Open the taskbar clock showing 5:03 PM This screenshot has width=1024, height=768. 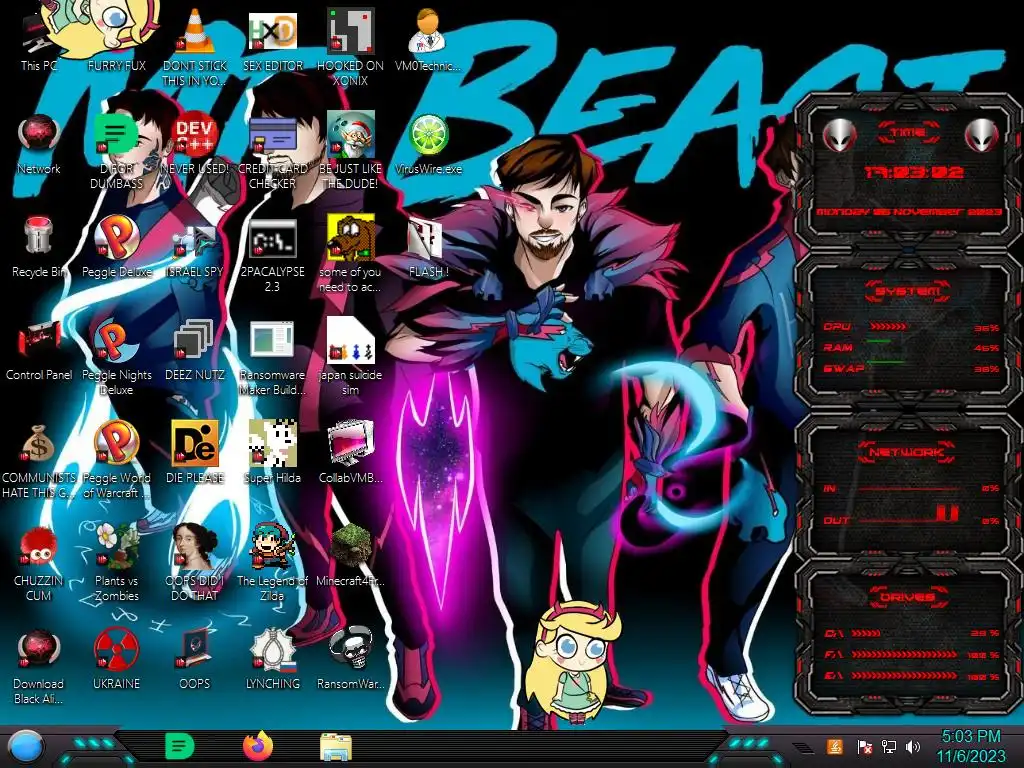971,746
